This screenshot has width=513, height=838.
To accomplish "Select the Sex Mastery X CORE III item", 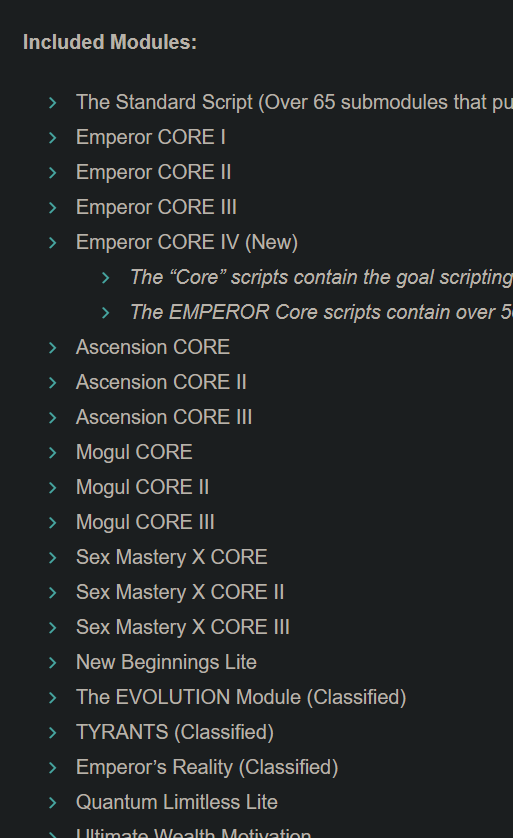I will 183,627.
